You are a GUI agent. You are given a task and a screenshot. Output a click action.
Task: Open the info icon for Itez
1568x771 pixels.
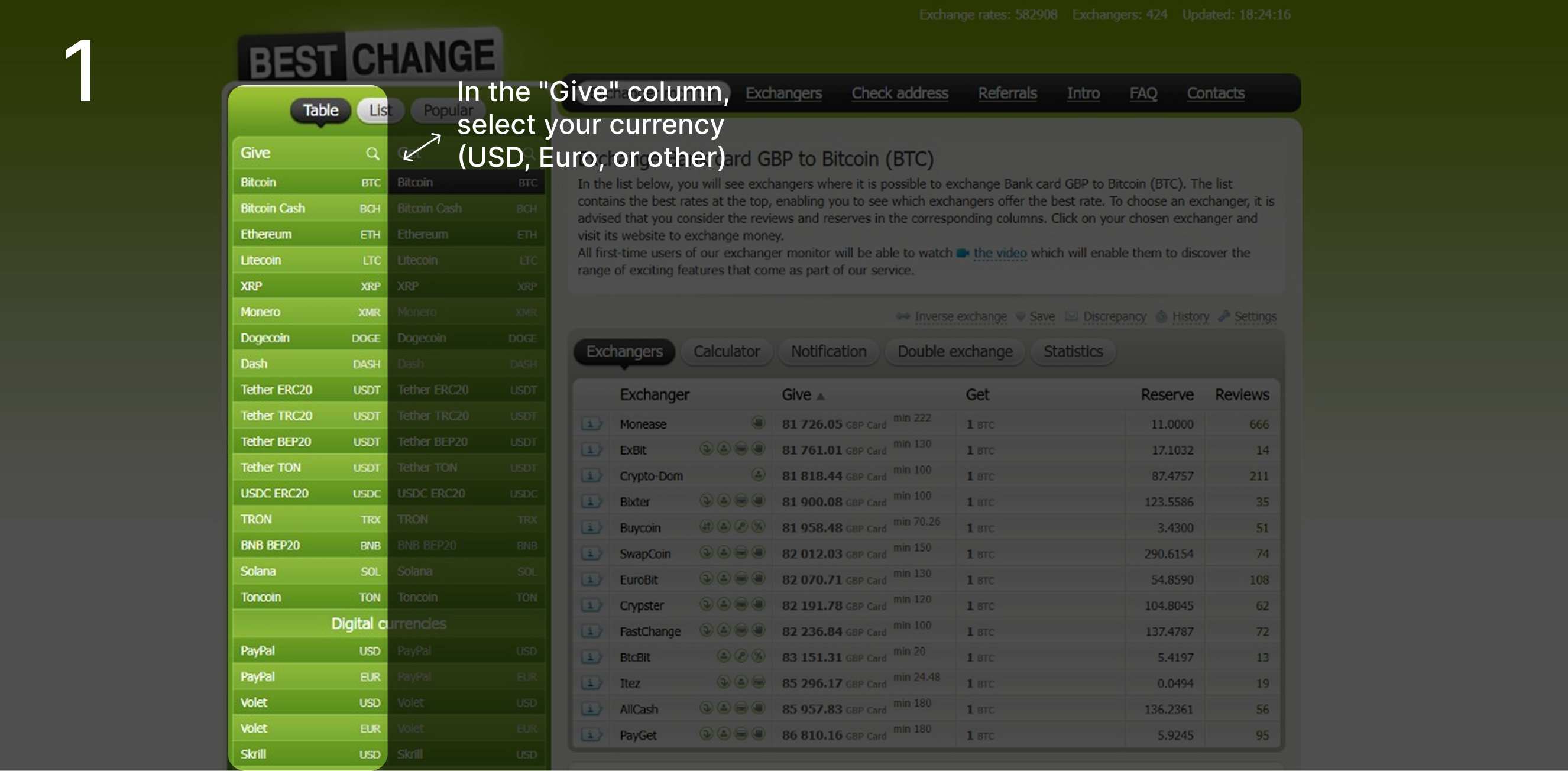tap(591, 683)
